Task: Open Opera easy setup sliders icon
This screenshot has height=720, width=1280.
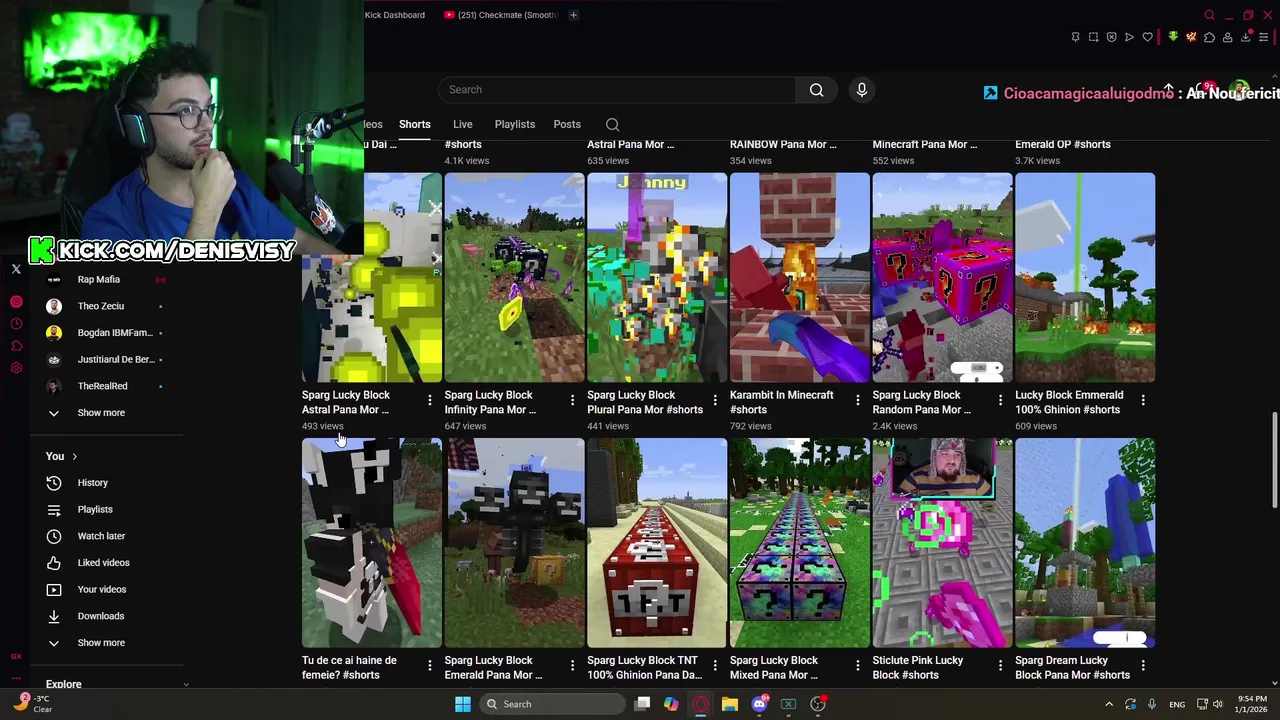Action: 1264,37
